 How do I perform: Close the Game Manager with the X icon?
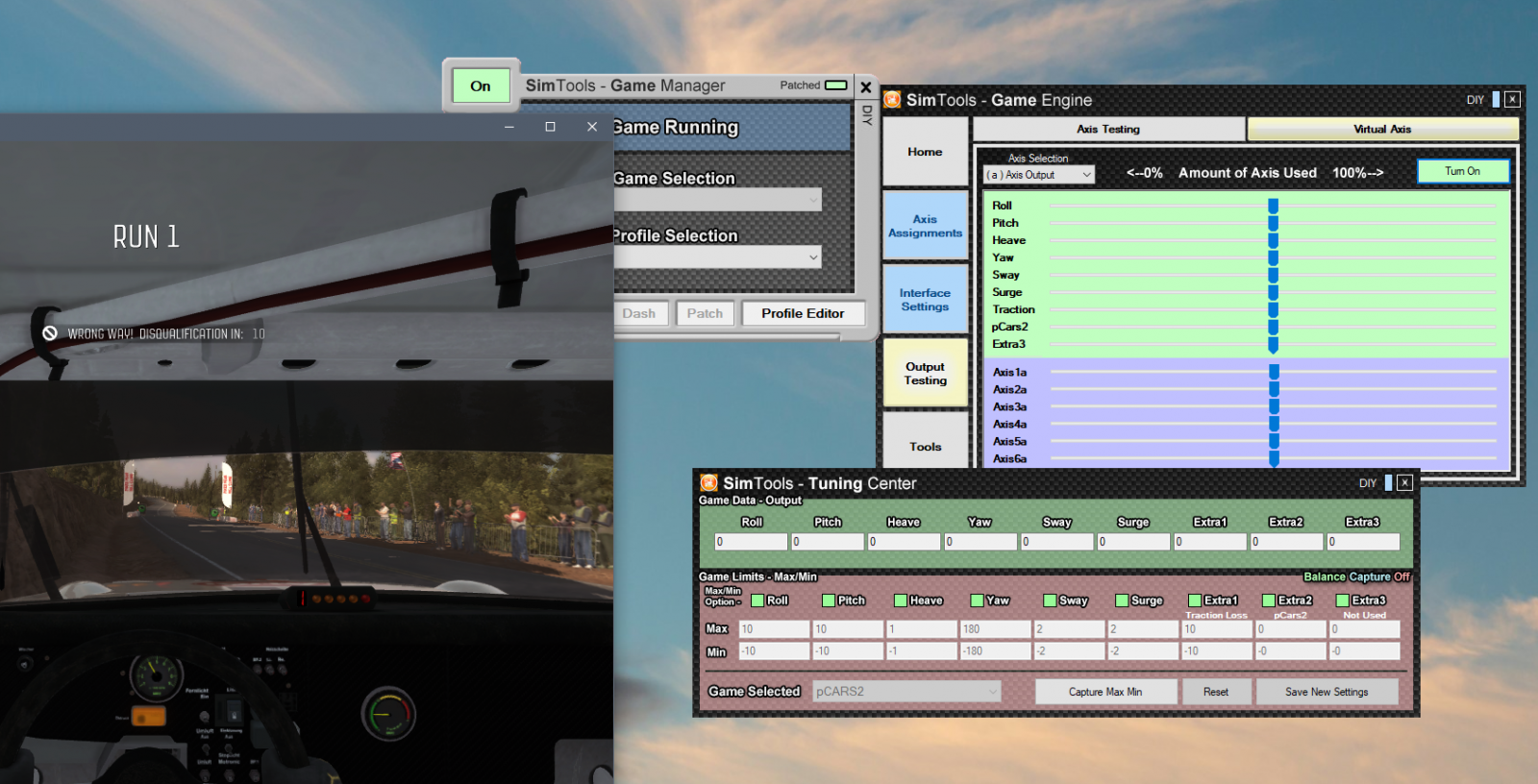[866, 87]
